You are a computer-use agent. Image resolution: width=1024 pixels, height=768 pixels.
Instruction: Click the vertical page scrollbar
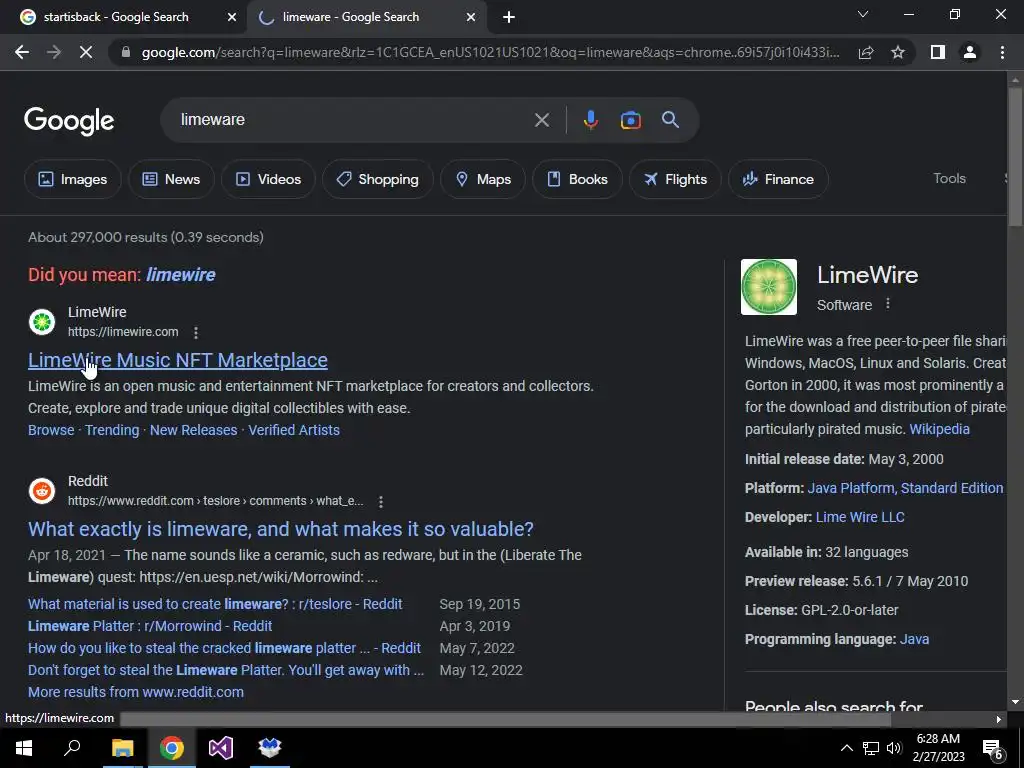pyautogui.click(x=1015, y=157)
